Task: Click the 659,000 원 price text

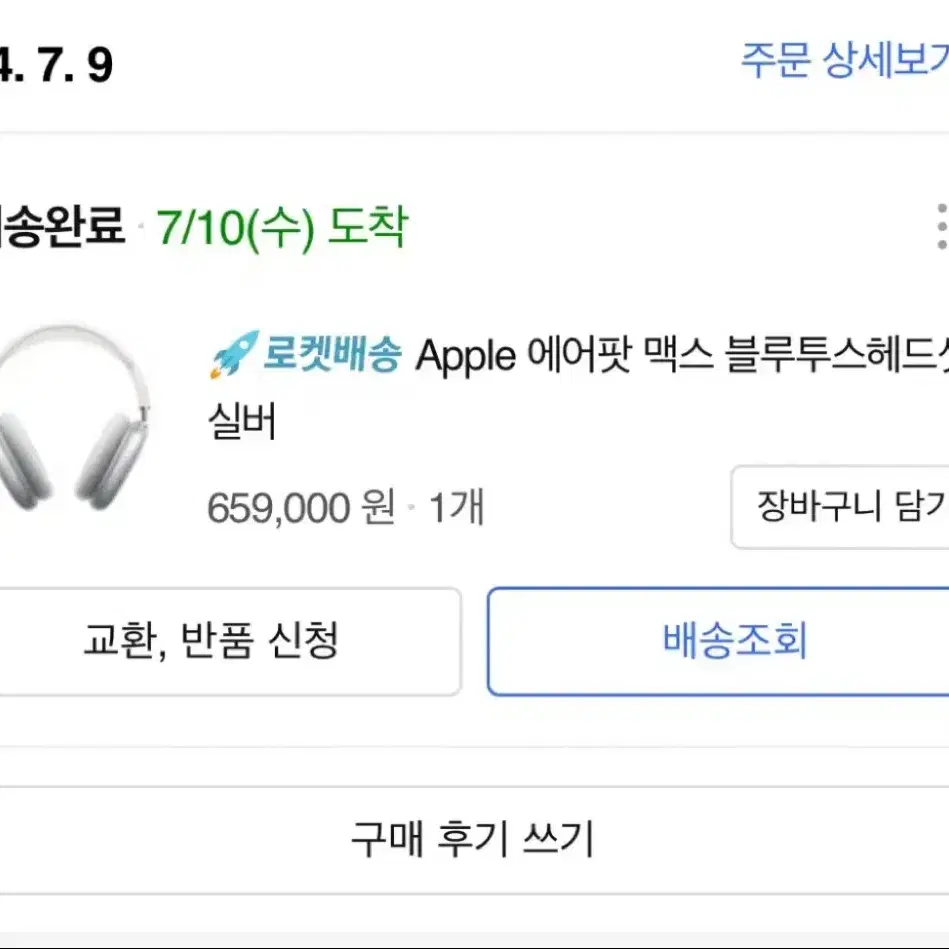Action: coord(301,507)
